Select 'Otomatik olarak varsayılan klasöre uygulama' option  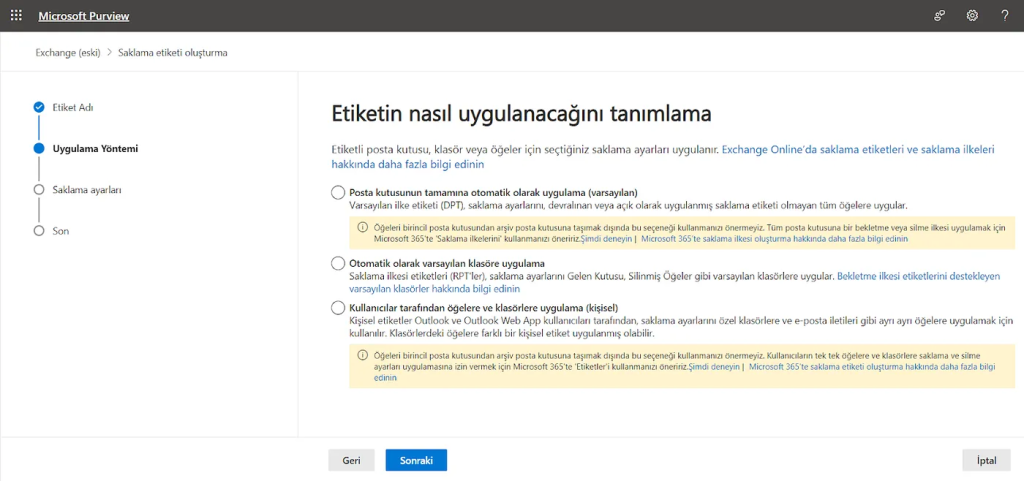[x=337, y=263]
